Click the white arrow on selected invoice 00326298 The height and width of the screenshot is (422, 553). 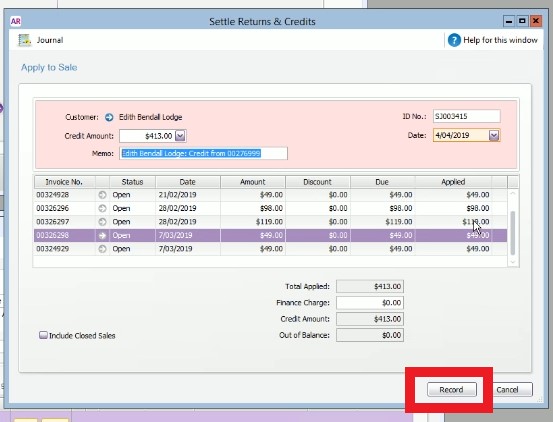[x=102, y=236]
